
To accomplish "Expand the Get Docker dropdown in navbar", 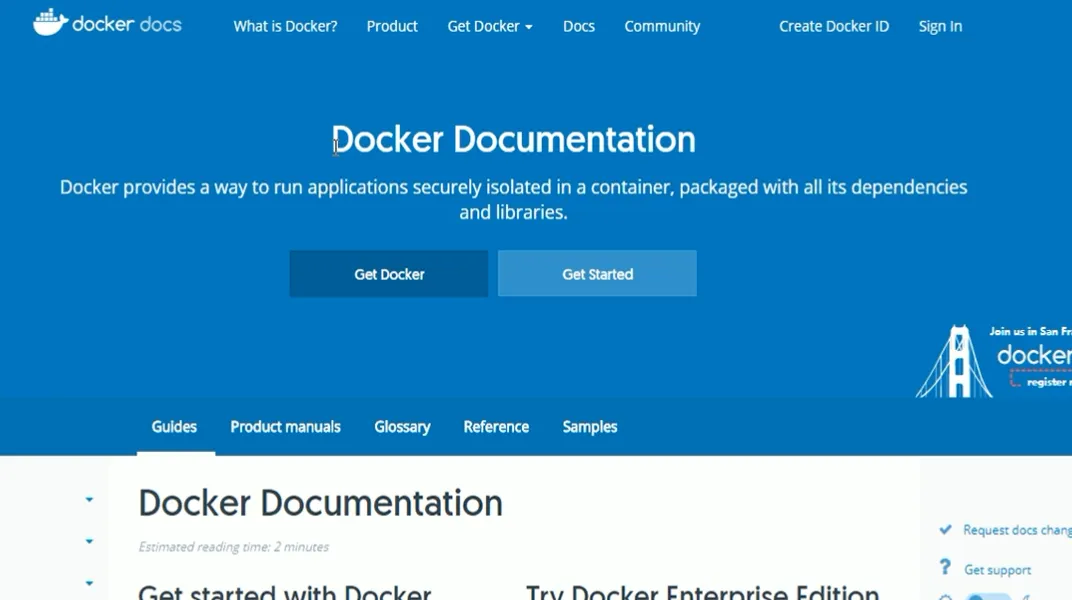I will [x=490, y=26].
